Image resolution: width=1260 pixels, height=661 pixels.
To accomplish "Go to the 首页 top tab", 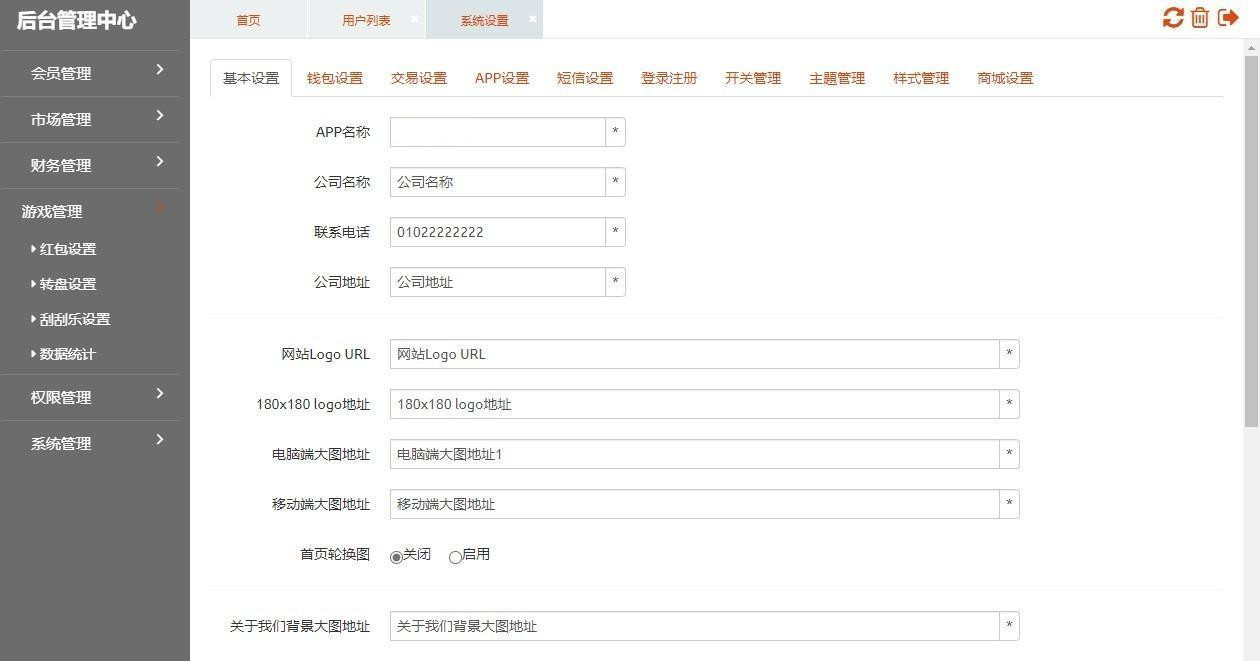I will (248, 20).
